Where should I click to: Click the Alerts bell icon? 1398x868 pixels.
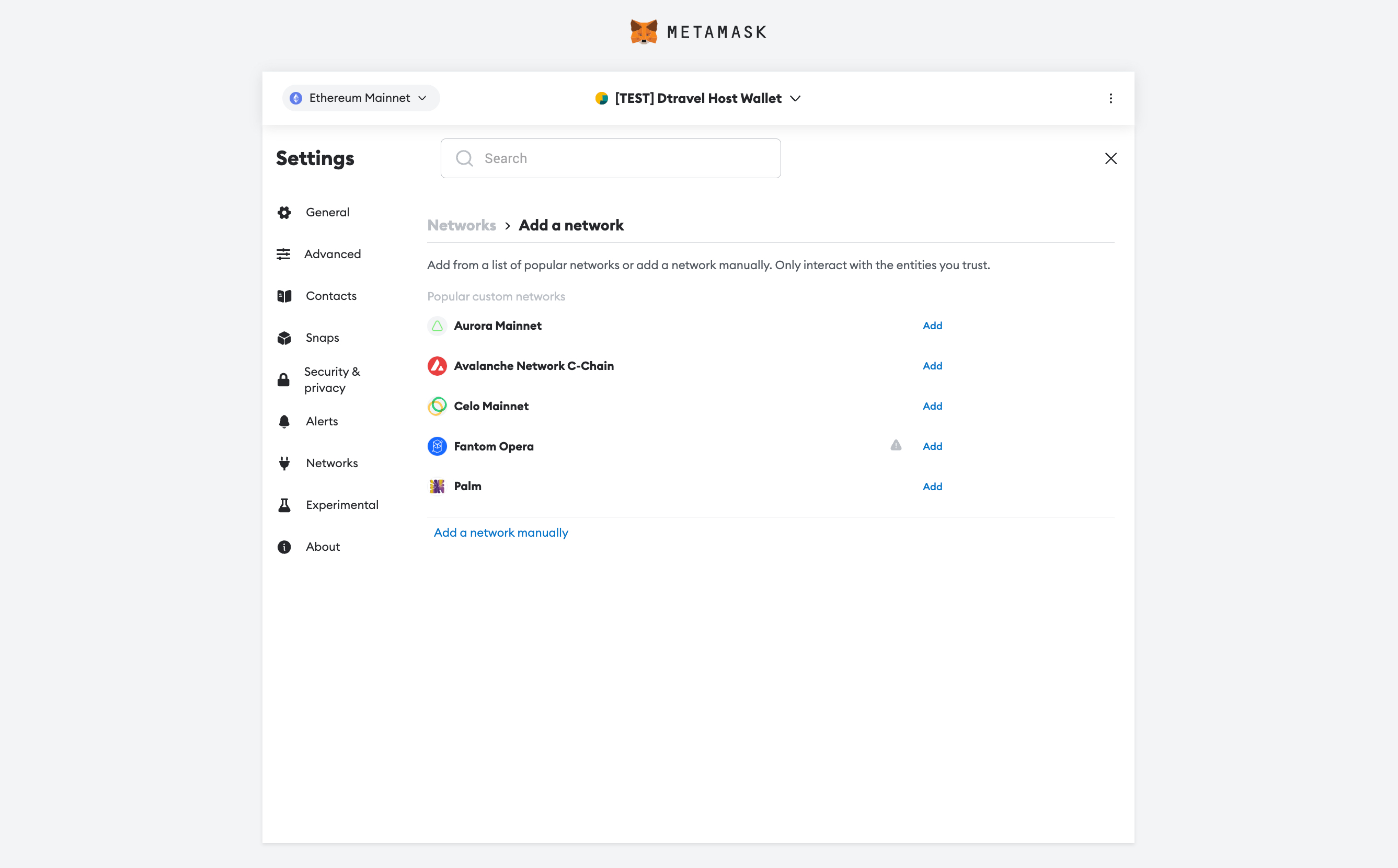pos(284,422)
